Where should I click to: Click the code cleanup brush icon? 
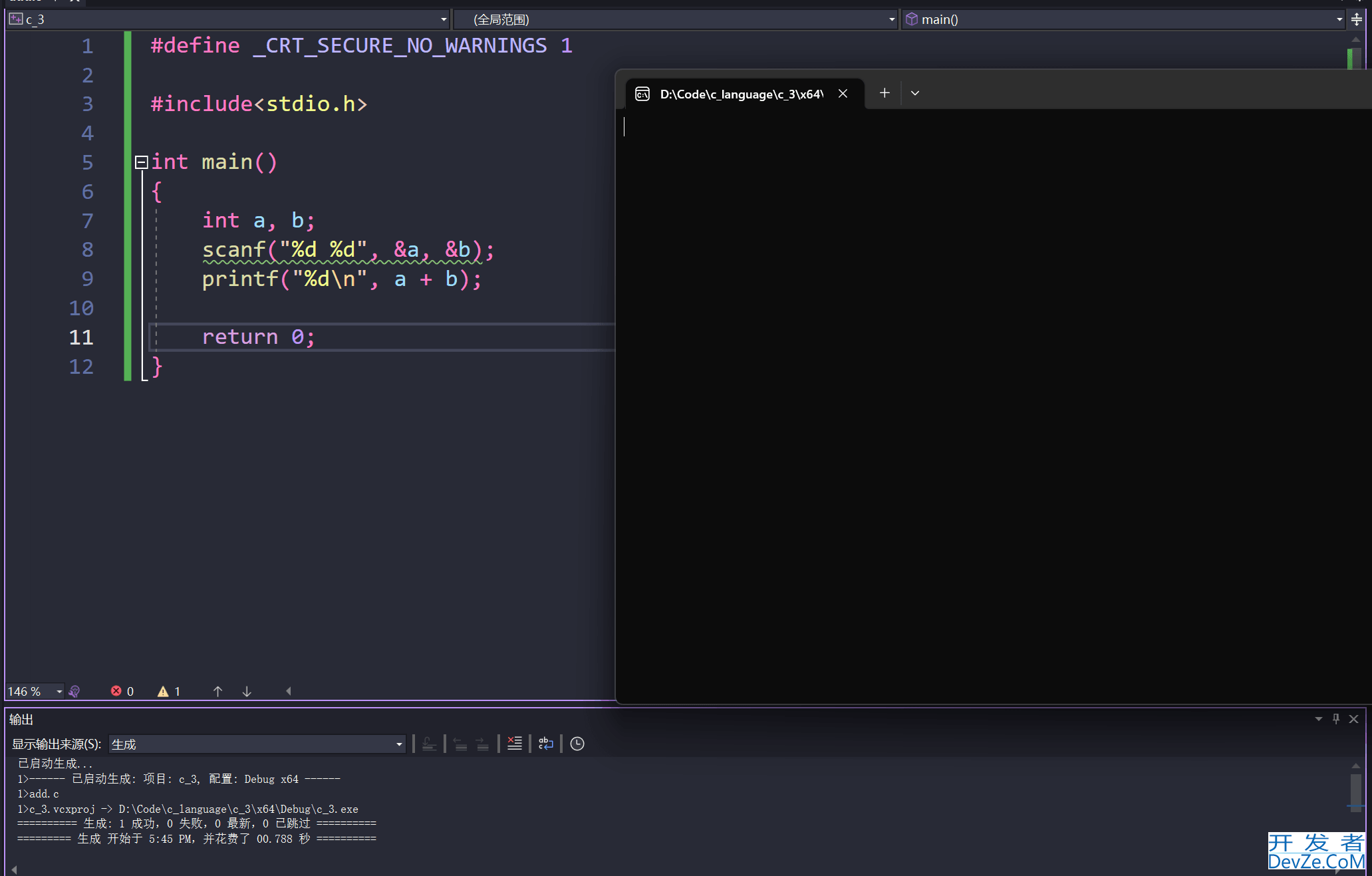coord(74,691)
